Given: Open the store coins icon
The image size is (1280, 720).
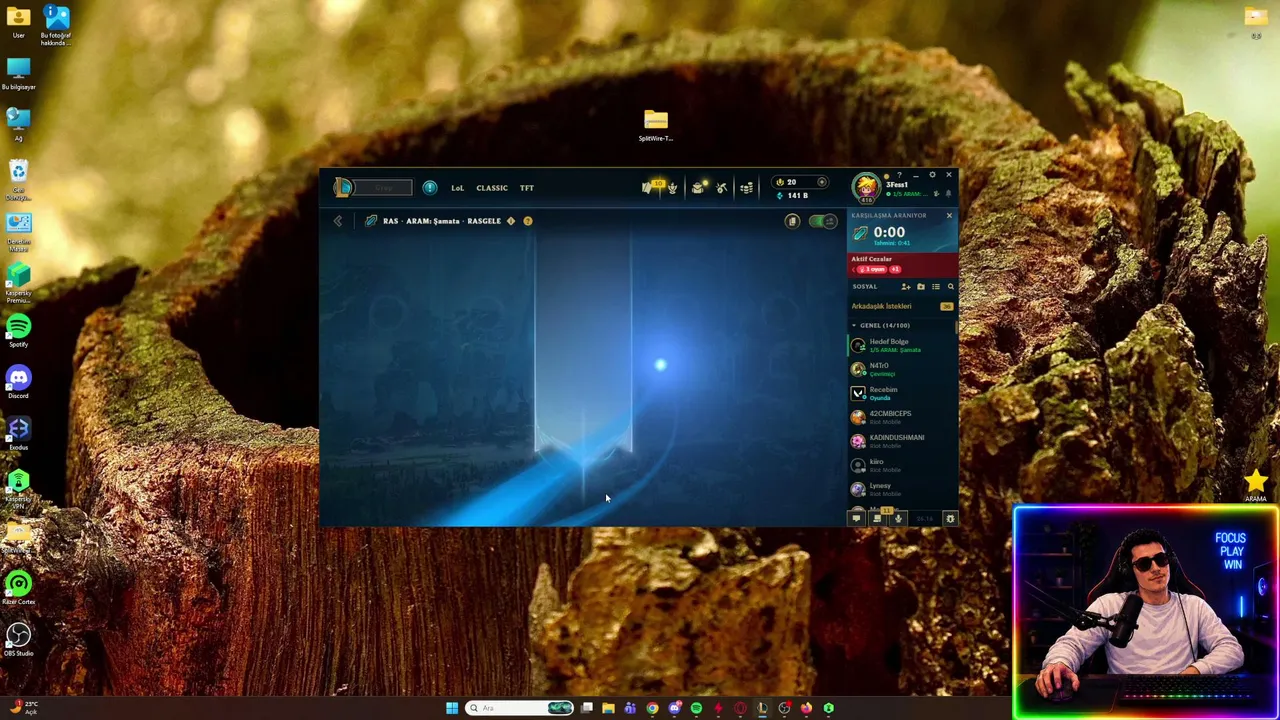Looking at the screenshot, I should pyautogui.click(x=746, y=188).
